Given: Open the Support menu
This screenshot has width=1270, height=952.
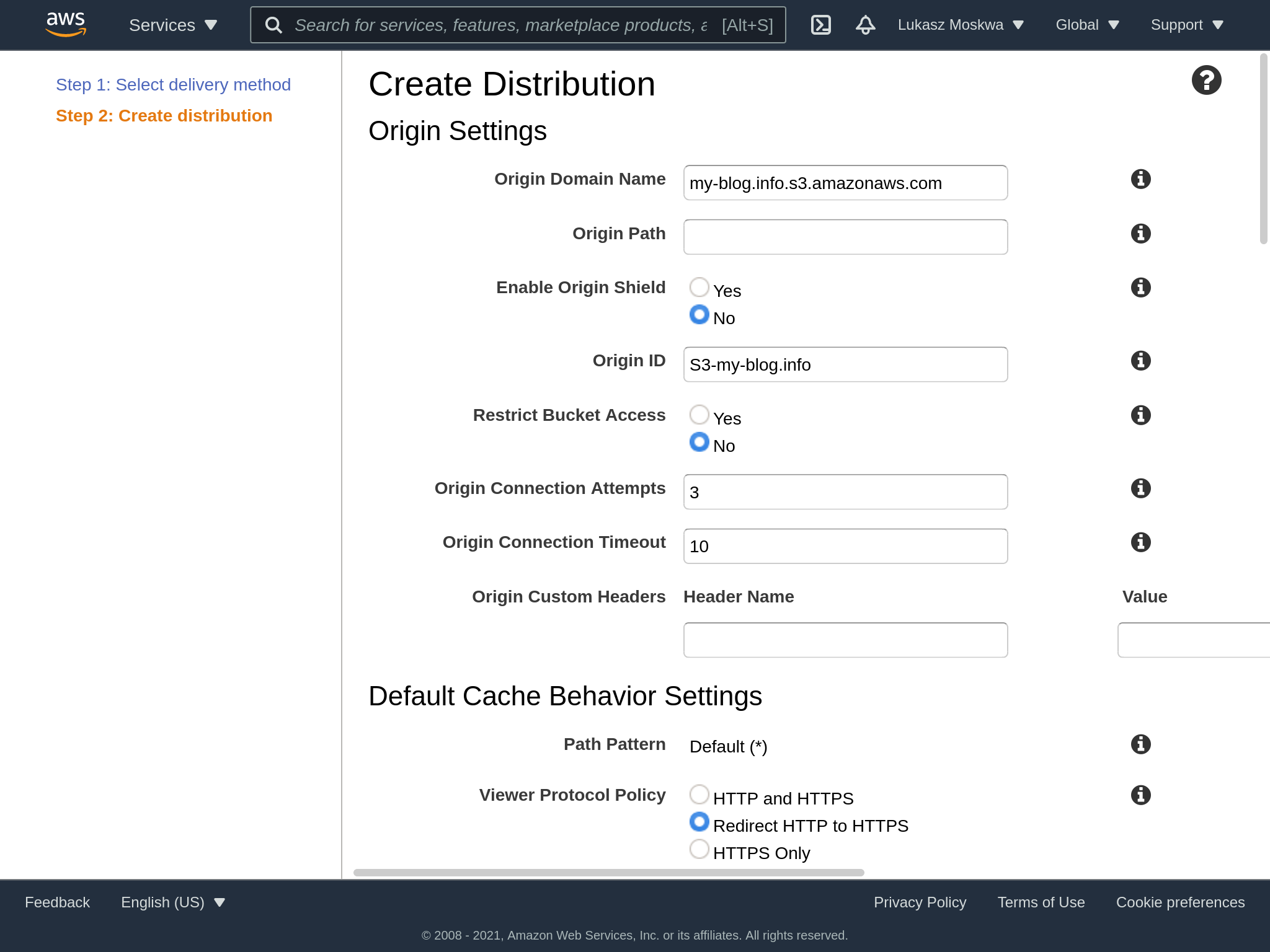Looking at the screenshot, I should tap(1186, 25).
